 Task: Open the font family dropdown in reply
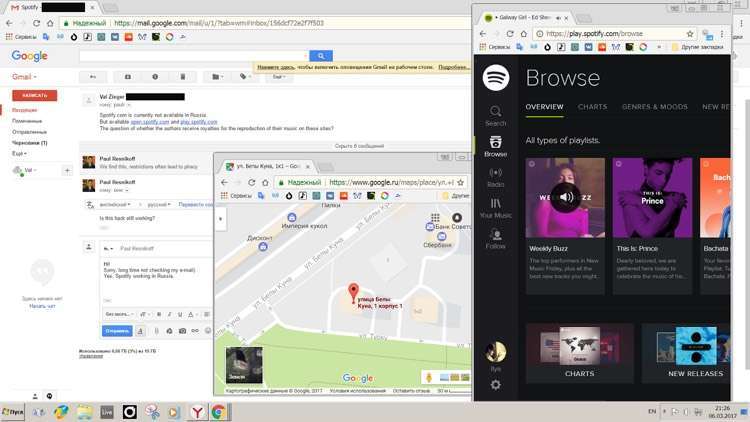coord(119,314)
